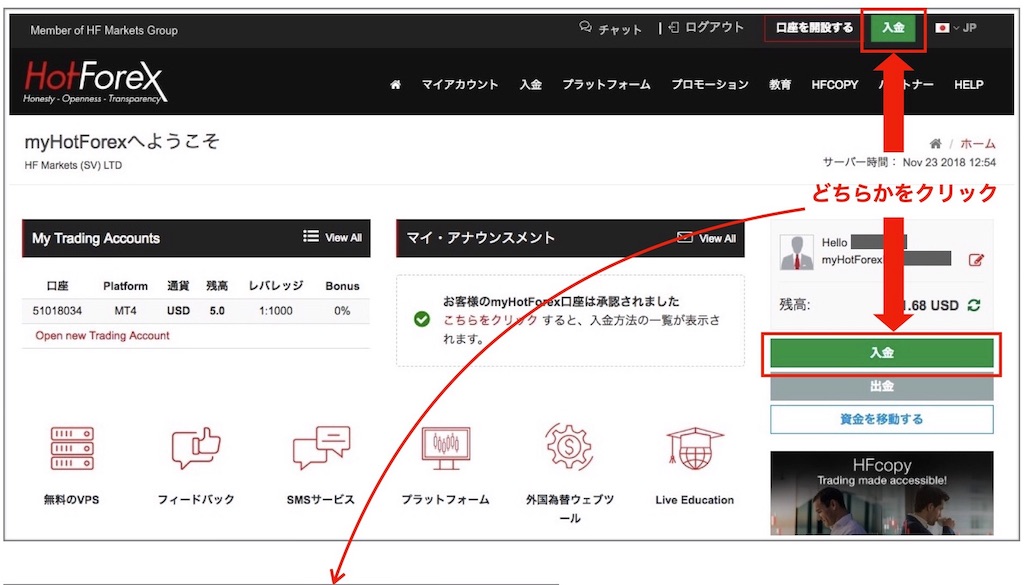
Task: Click breadcrumb home icon
Action: tap(935, 144)
